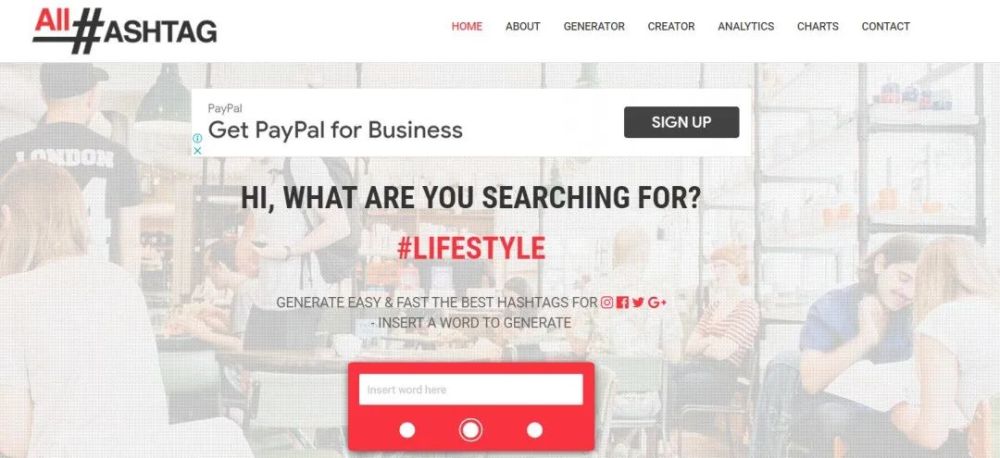1000x458 pixels.
Task: Select the left radio option below the input
Action: [407, 430]
